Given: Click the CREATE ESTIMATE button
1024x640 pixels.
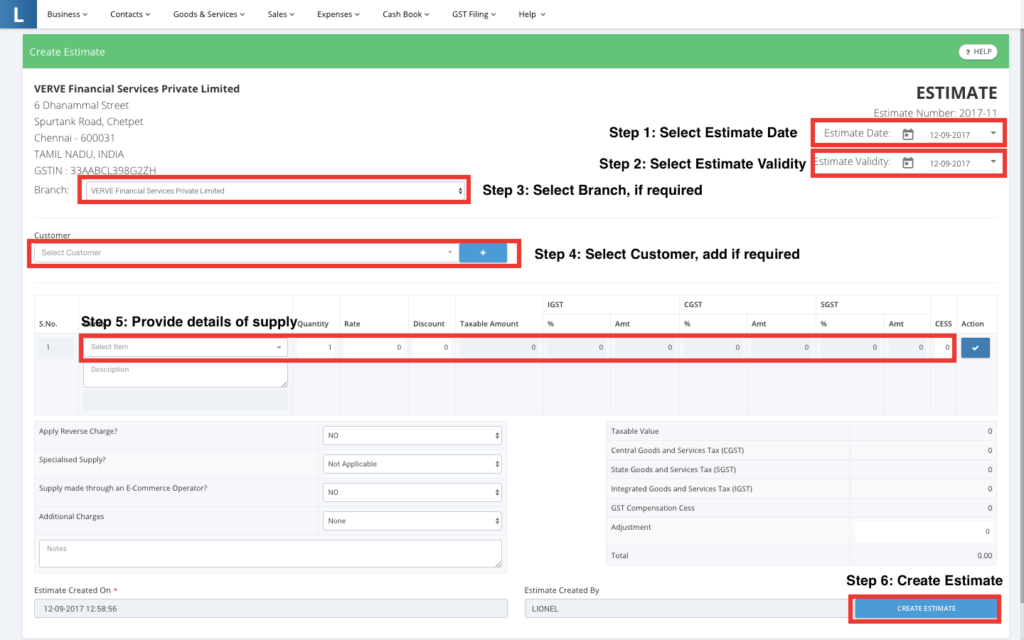Looking at the screenshot, I should [924, 608].
